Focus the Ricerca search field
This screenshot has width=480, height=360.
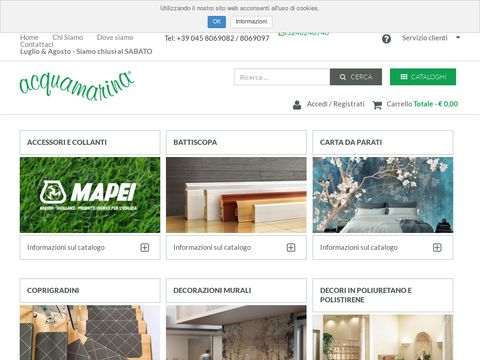(282, 77)
